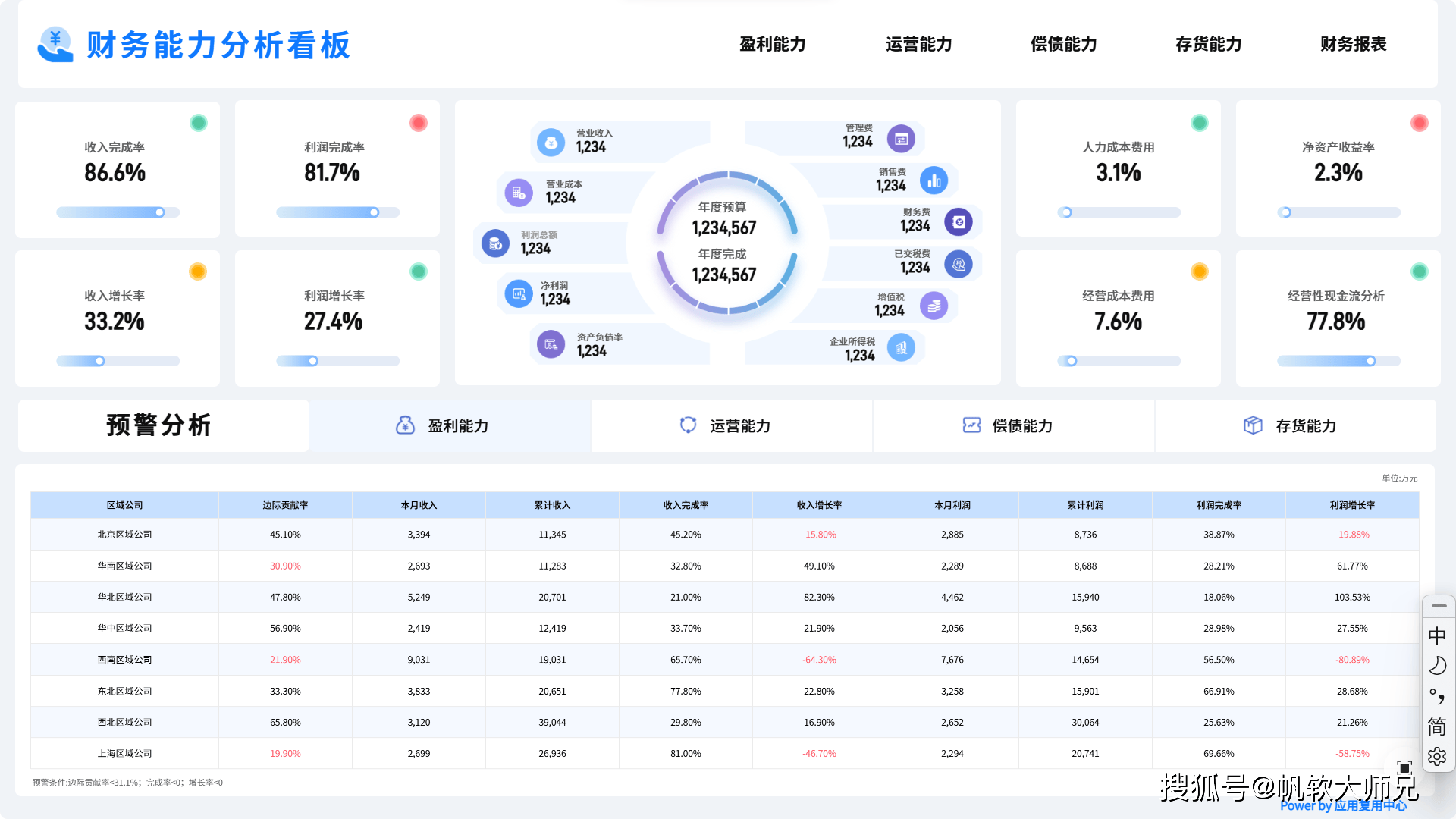1456x819 pixels.
Task: Click the 增值税 coins stack icon
Action: [x=934, y=306]
